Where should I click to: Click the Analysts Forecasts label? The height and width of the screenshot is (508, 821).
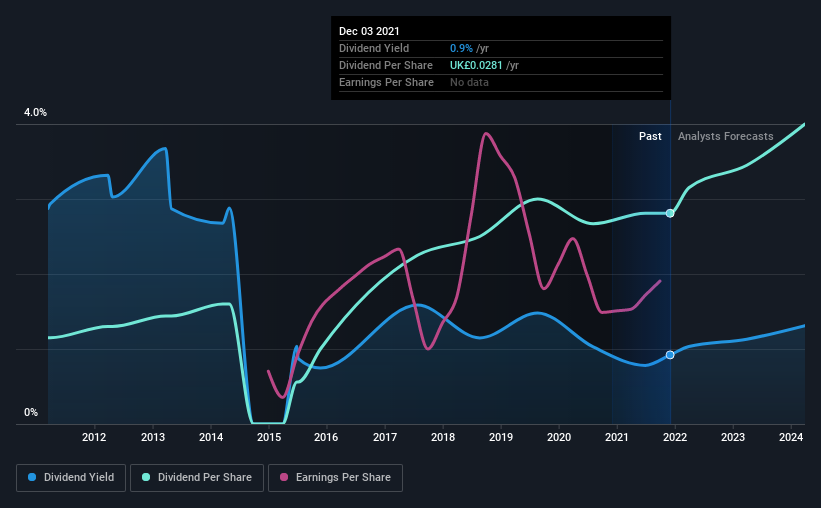pyautogui.click(x=726, y=136)
